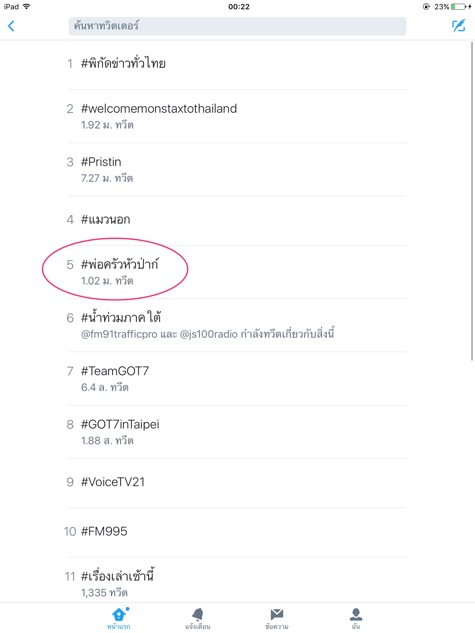Image resolution: width=475 pixels, height=633 pixels.
Task: Tap the battery indicator in status bar
Action: pyautogui.click(x=458, y=6)
